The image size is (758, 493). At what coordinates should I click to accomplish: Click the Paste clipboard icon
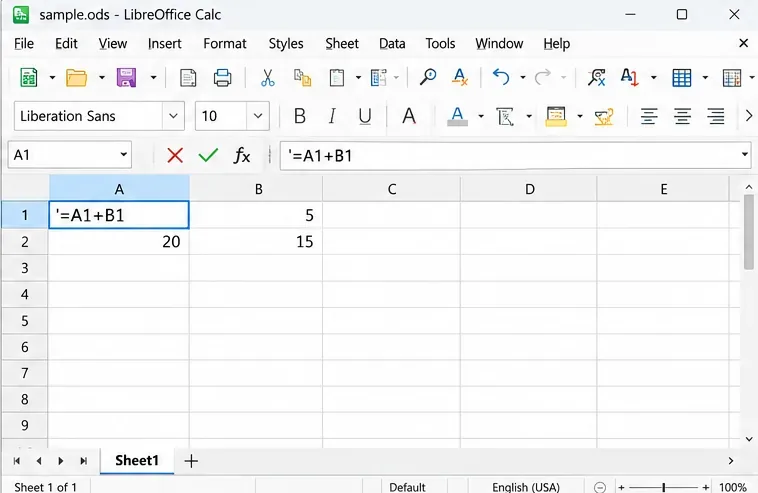coord(337,77)
